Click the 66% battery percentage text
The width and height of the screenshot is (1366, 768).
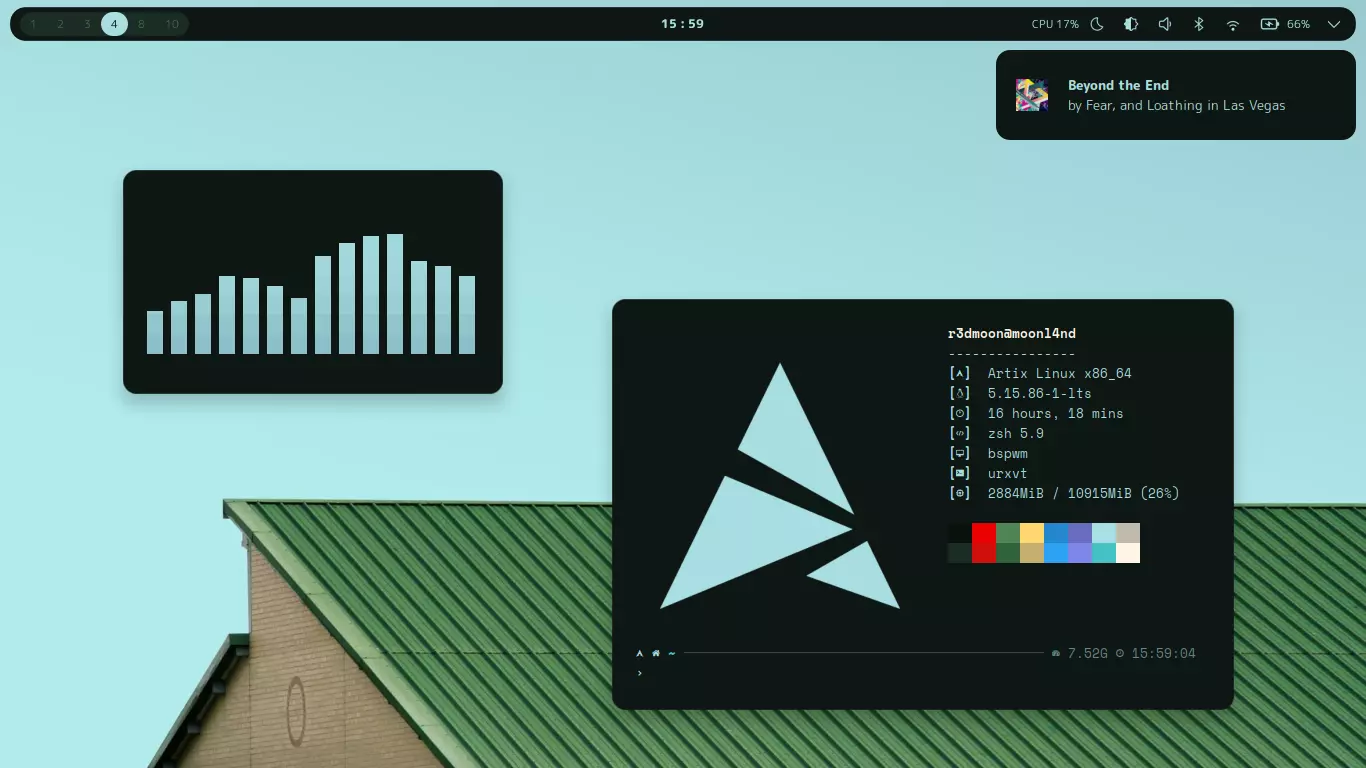pos(1298,24)
